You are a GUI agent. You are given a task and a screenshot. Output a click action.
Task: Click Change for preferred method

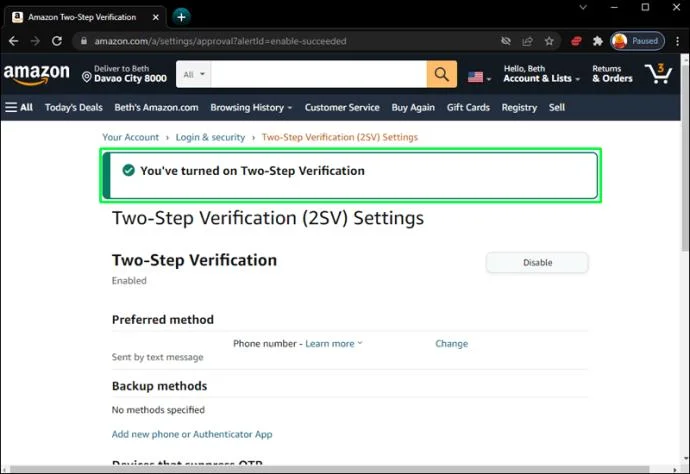pos(451,343)
